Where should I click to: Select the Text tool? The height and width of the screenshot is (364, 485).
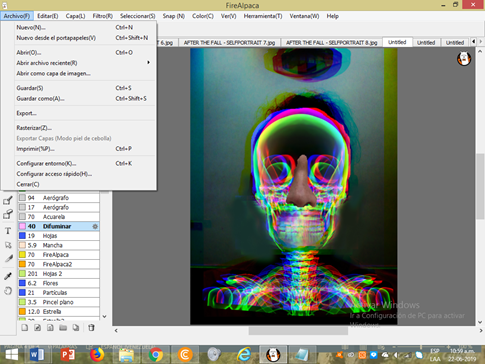point(8,231)
